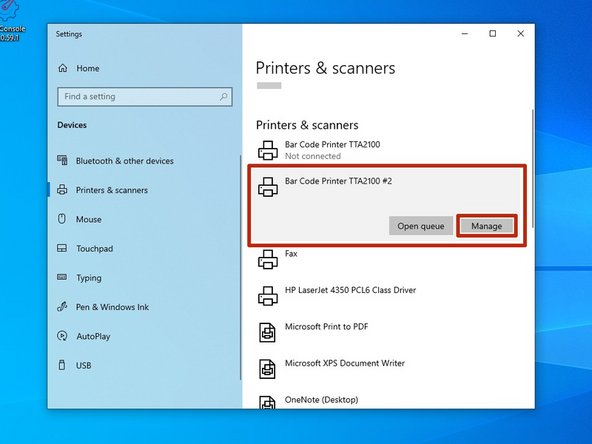Click the OneNote (Desktop) printer icon

coord(267,402)
